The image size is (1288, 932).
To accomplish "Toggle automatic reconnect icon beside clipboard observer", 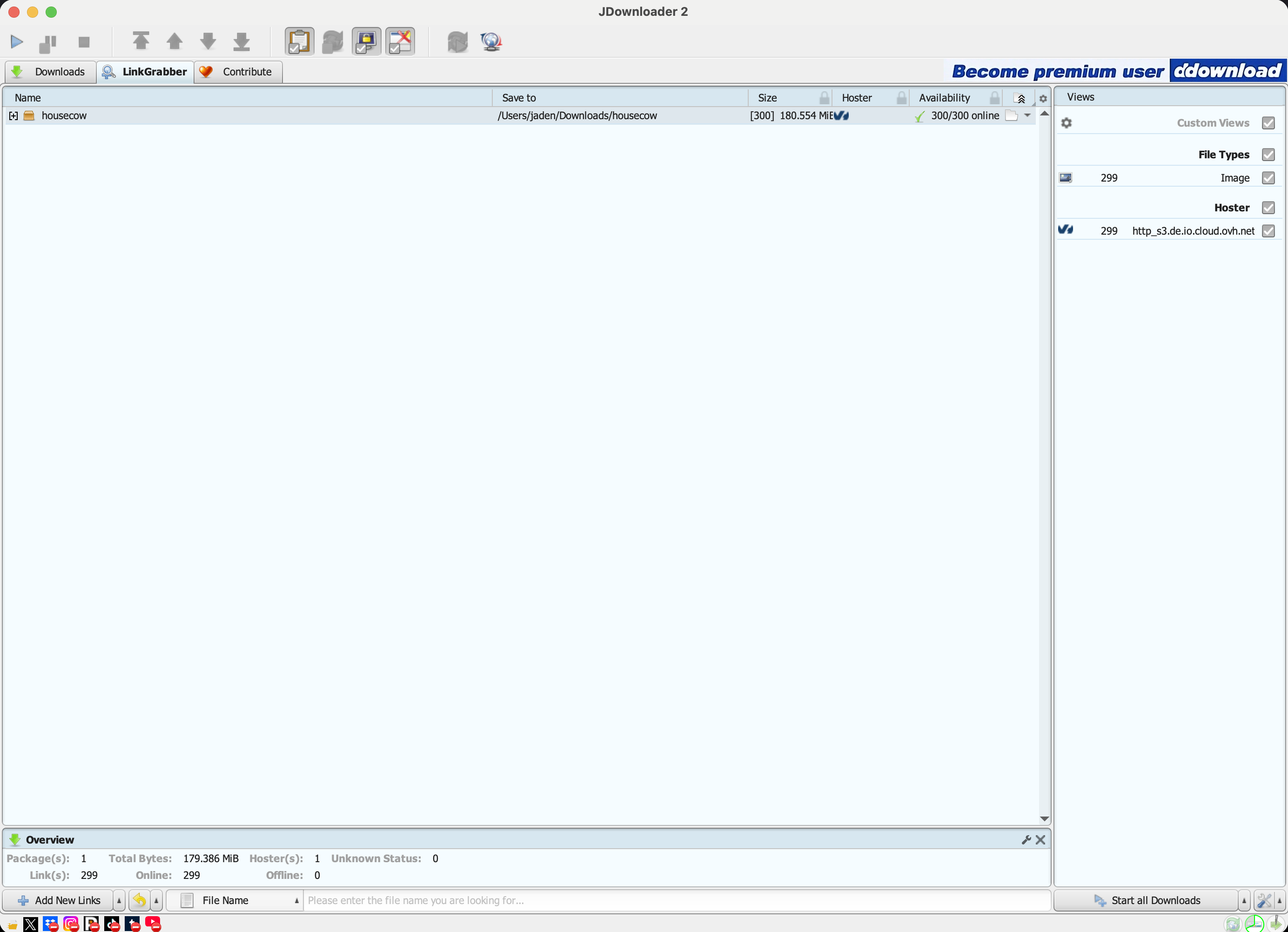I will tap(333, 41).
